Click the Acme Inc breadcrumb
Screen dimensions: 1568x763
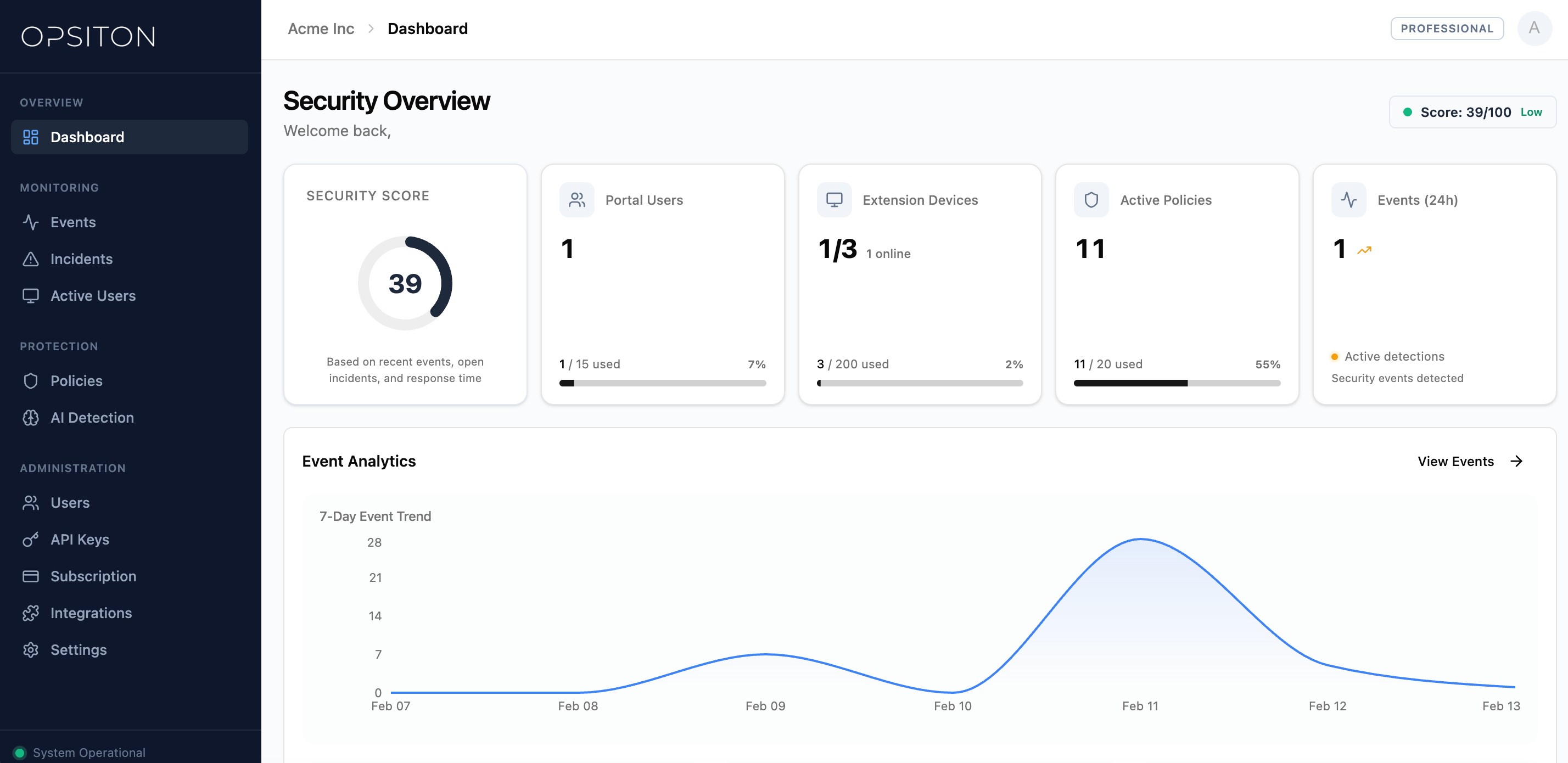[x=321, y=29]
